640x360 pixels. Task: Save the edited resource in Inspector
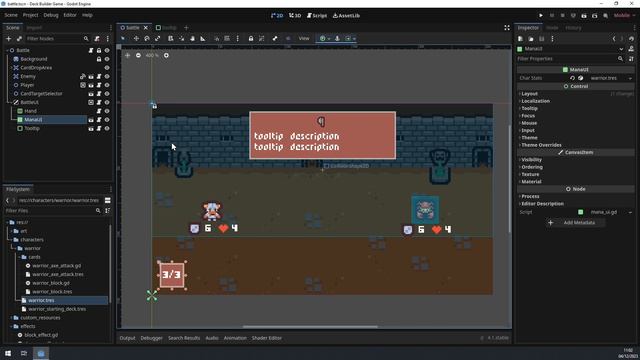click(x=542, y=39)
